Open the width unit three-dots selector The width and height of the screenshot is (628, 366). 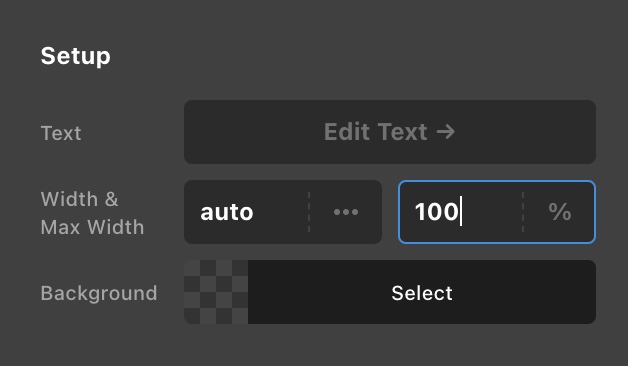coord(346,212)
